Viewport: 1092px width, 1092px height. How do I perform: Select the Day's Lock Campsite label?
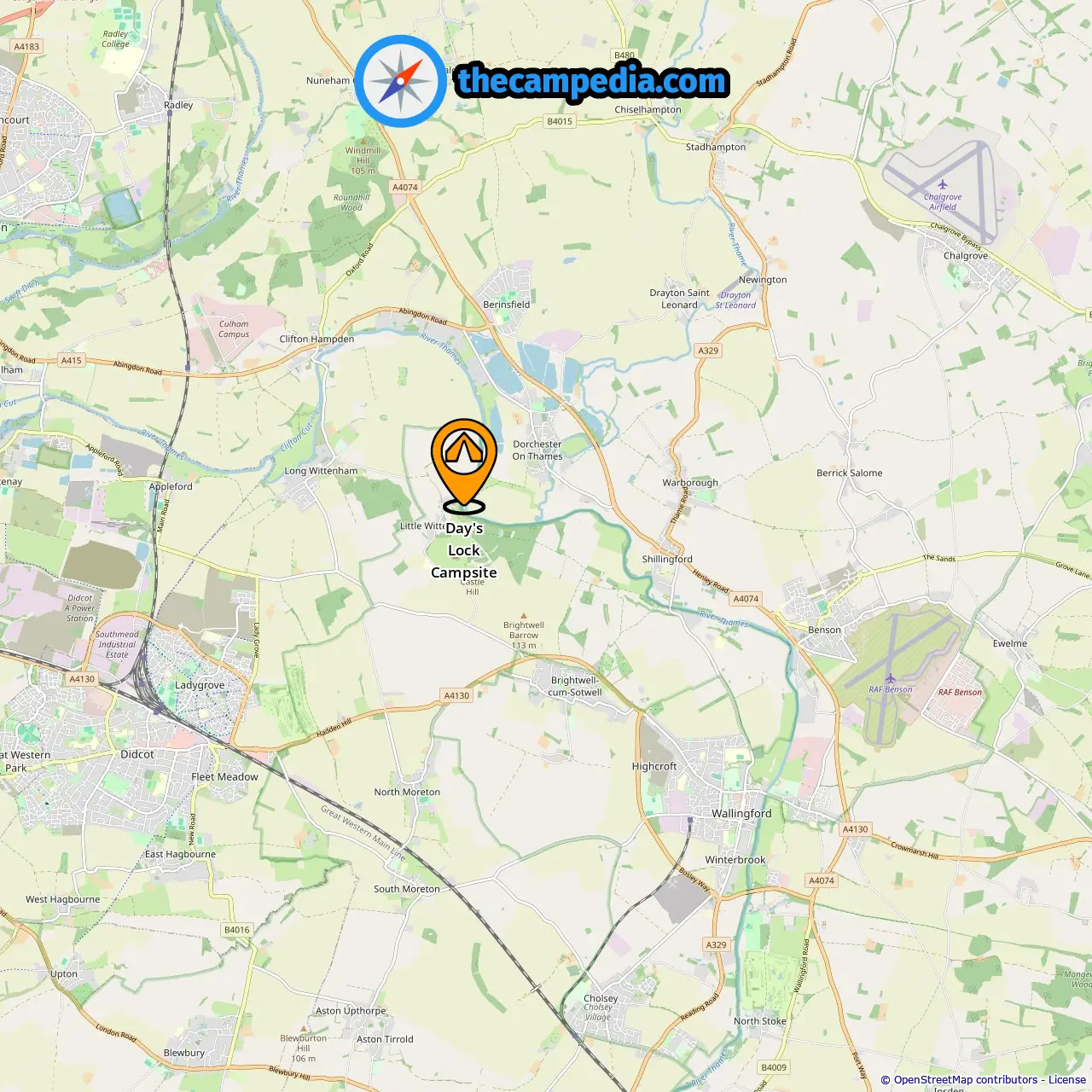tap(464, 550)
